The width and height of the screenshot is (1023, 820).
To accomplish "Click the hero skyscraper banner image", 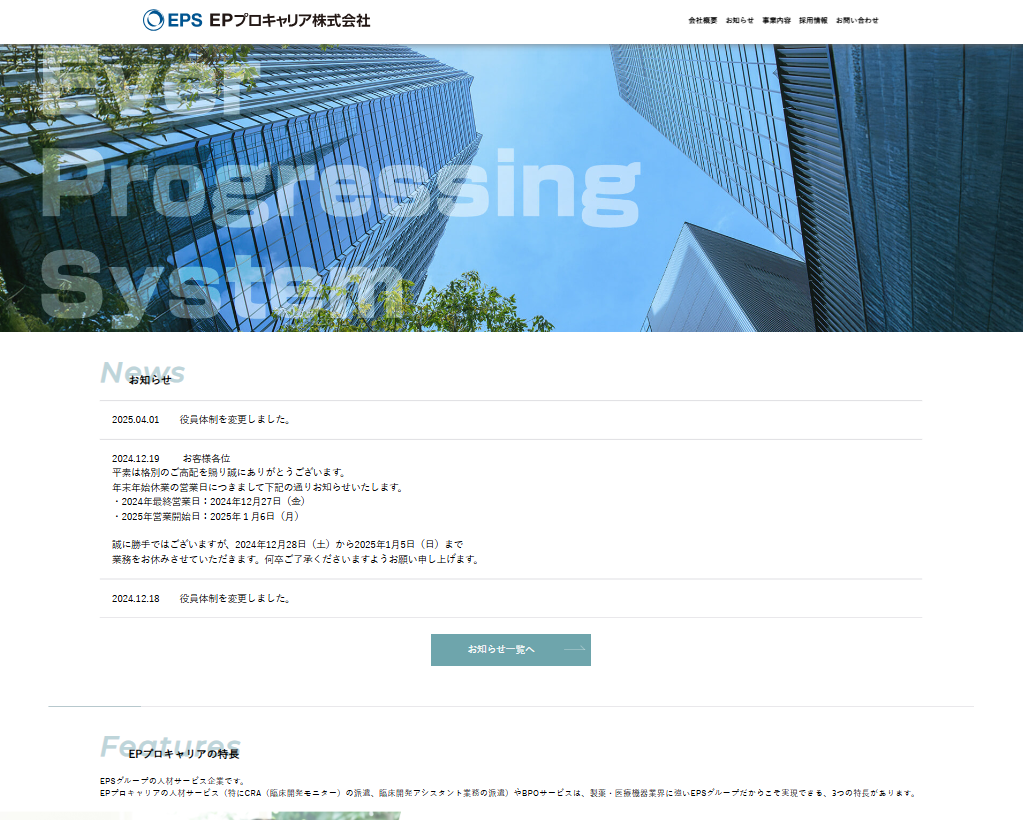I will [x=511, y=187].
